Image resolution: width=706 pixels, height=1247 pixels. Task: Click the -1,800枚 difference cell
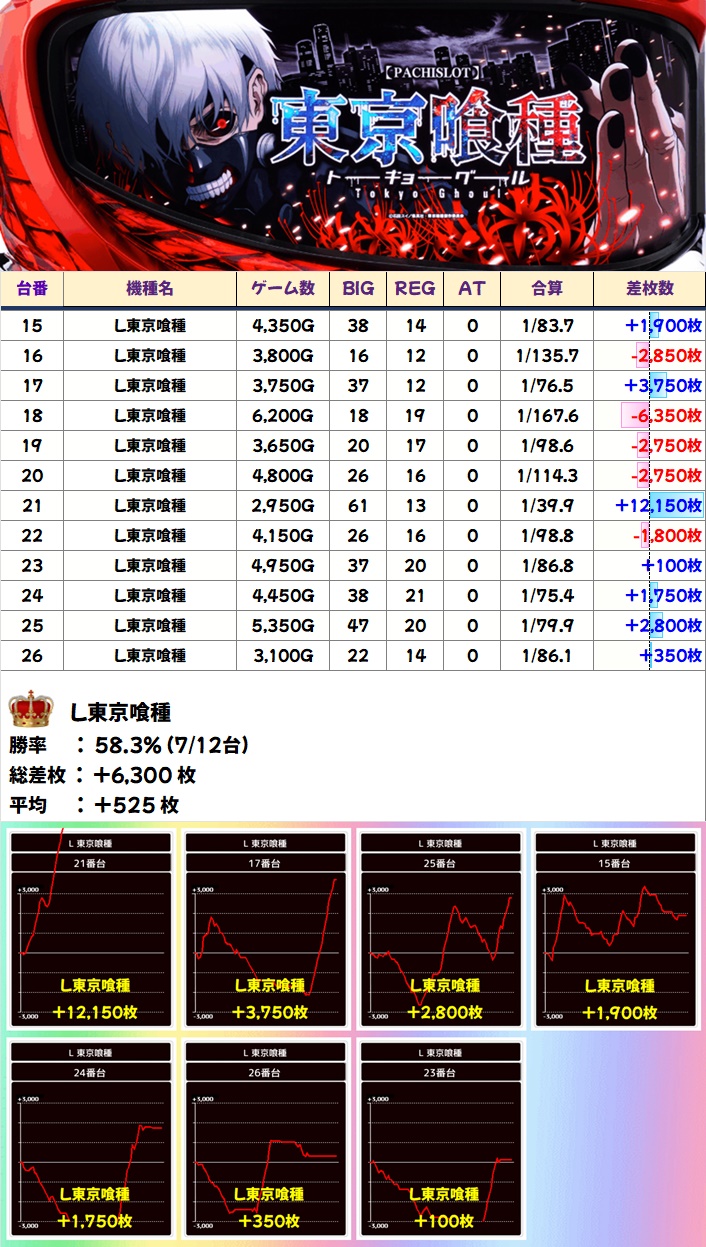coord(650,536)
